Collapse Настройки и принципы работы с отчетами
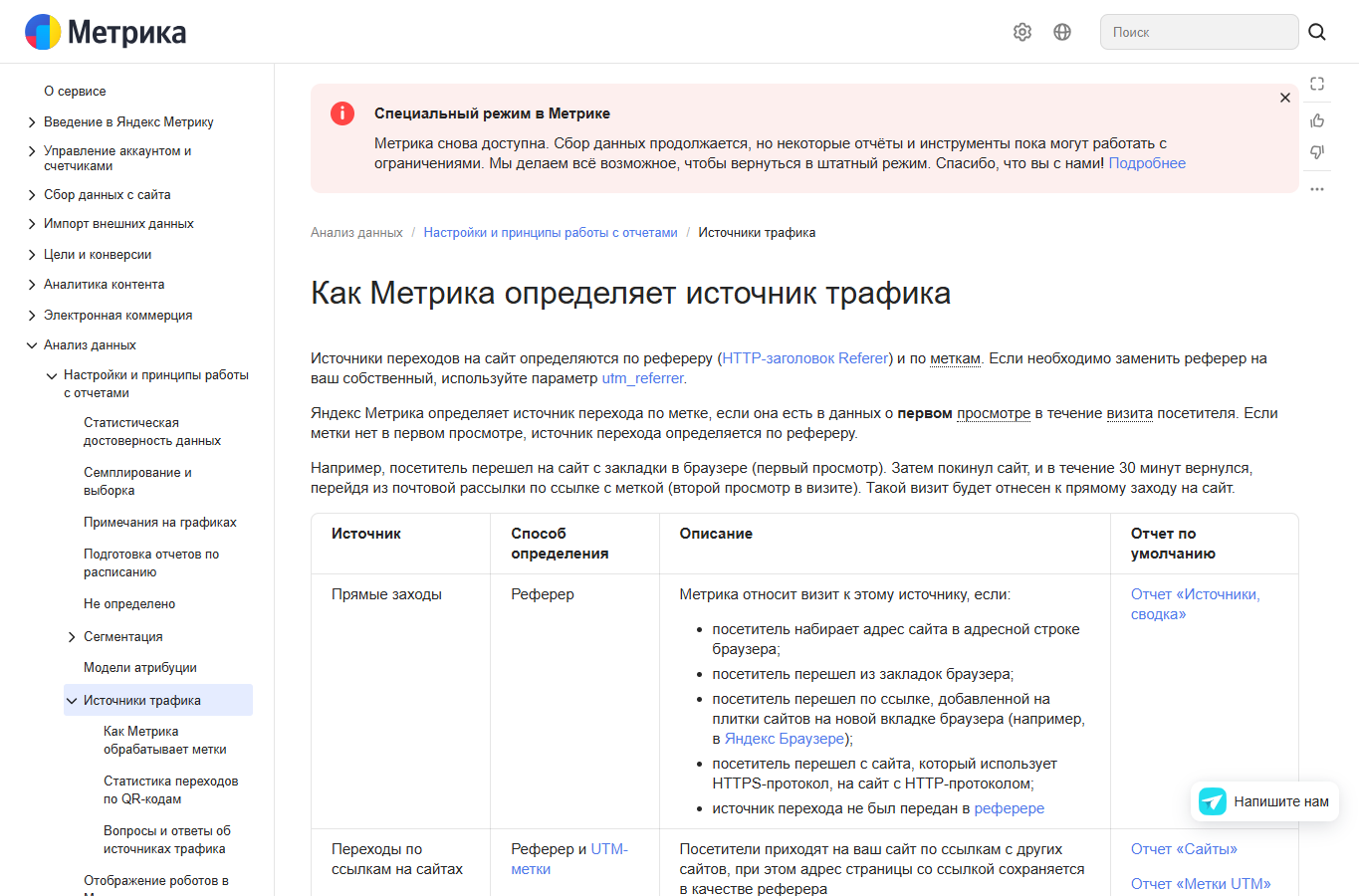The image size is (1359, 896). coord(52,376)
